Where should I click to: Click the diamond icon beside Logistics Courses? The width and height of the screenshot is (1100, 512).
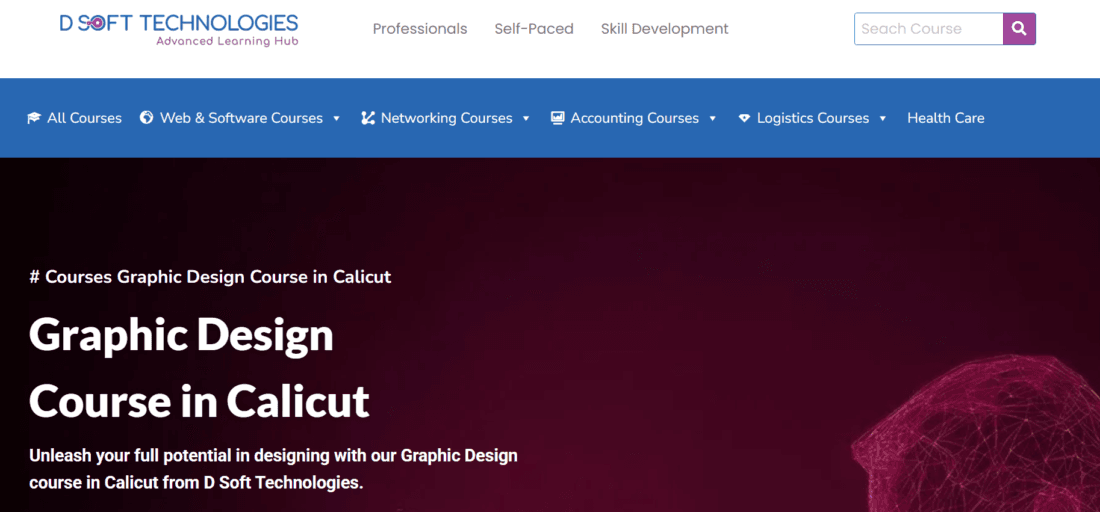(744, 118)
